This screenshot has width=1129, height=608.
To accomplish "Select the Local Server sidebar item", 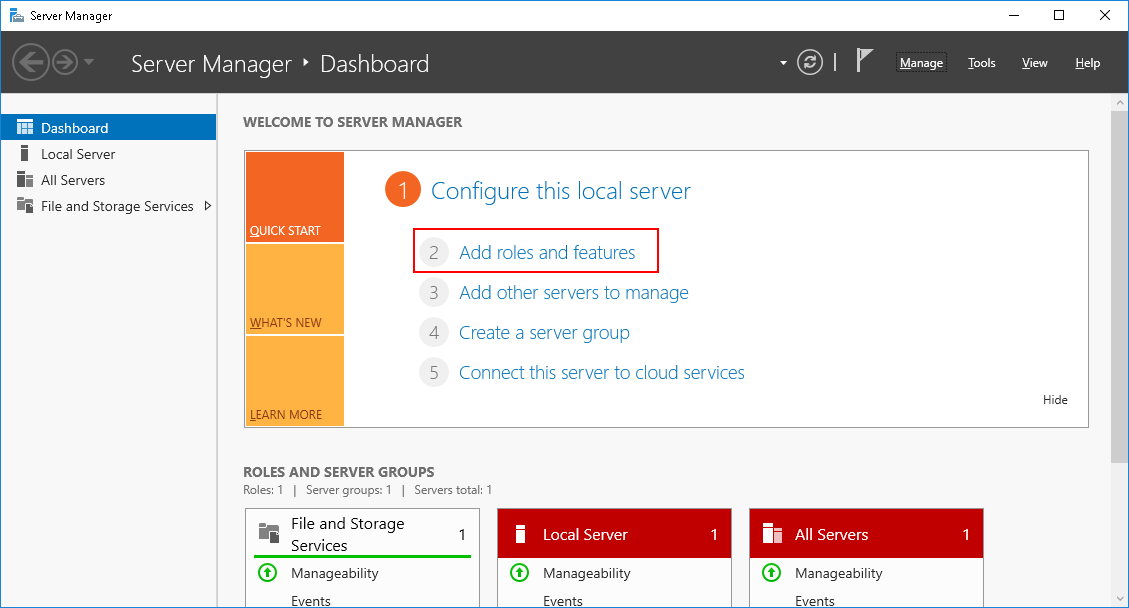I will tap(75, 153).
